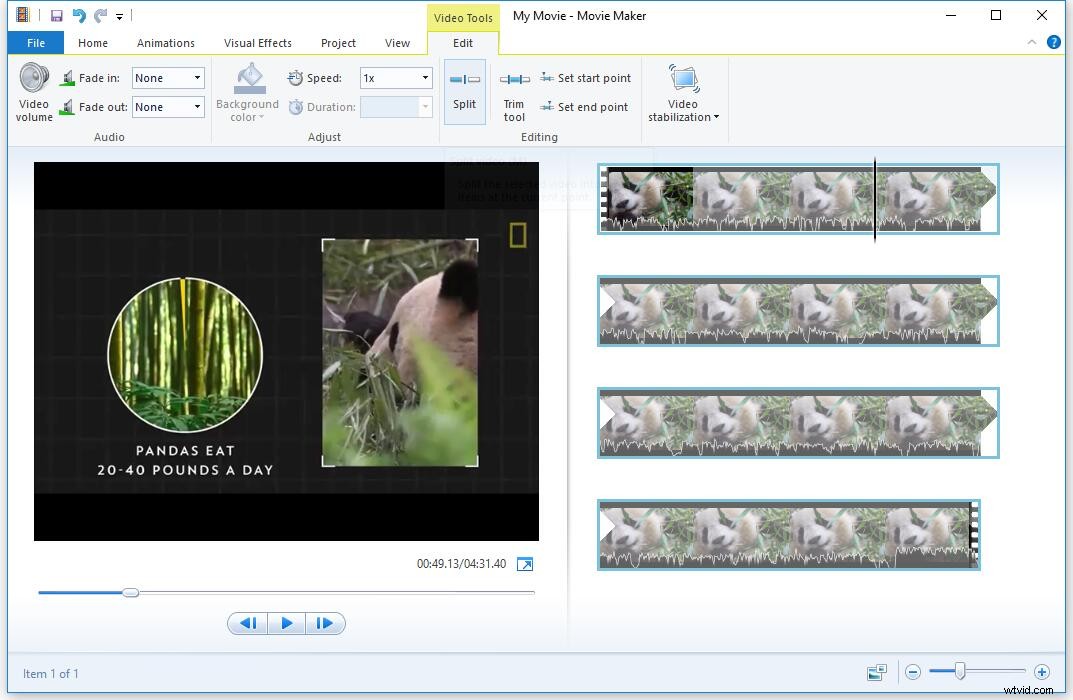Advance to the next frame

tap(325, 623)
